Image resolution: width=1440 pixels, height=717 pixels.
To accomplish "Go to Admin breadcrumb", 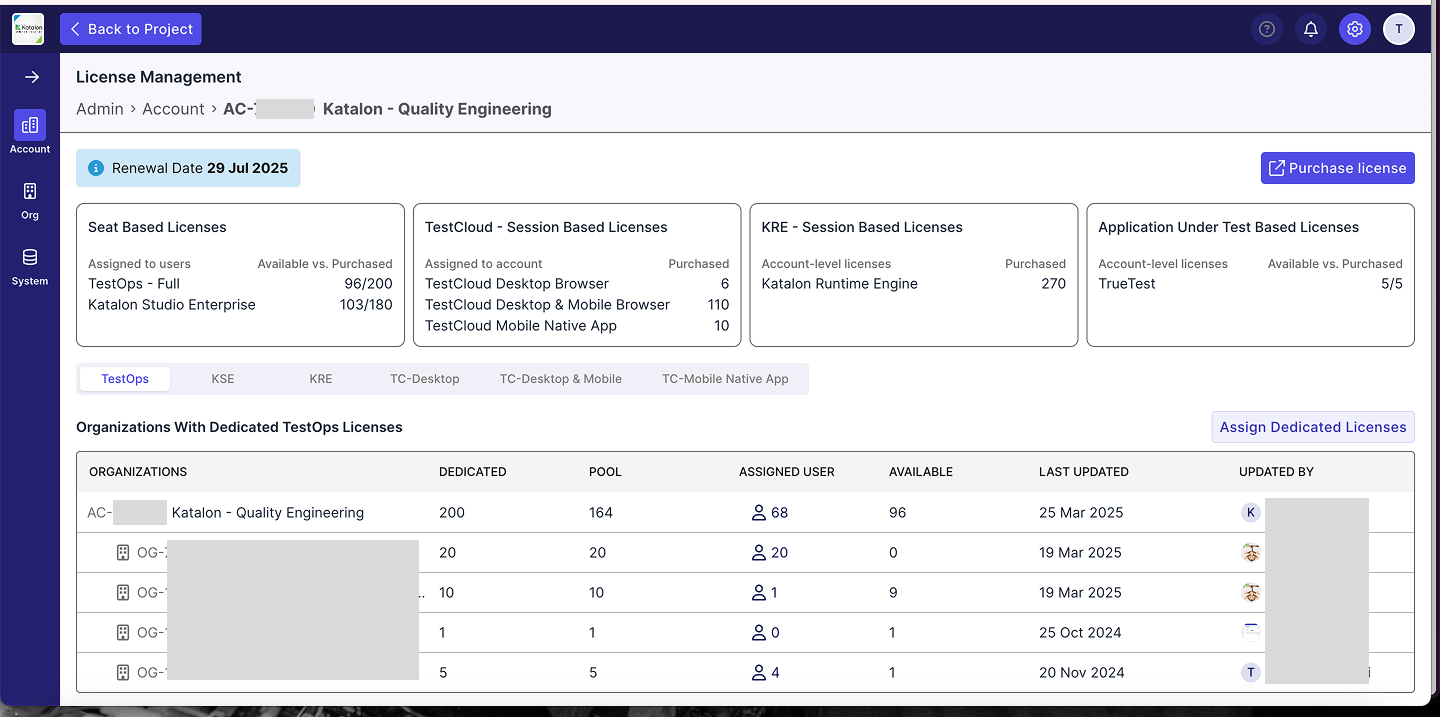I will click(100, 109).
